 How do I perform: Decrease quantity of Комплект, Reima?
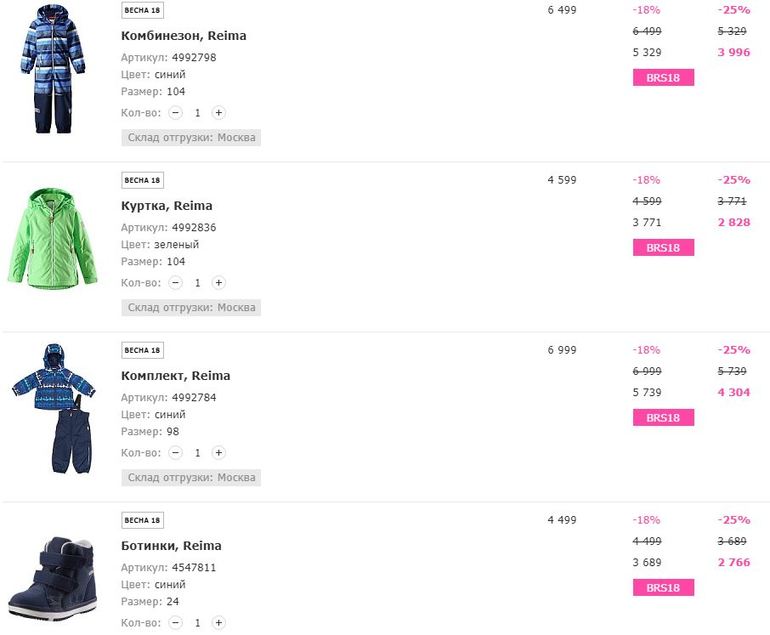click(176, 453)
